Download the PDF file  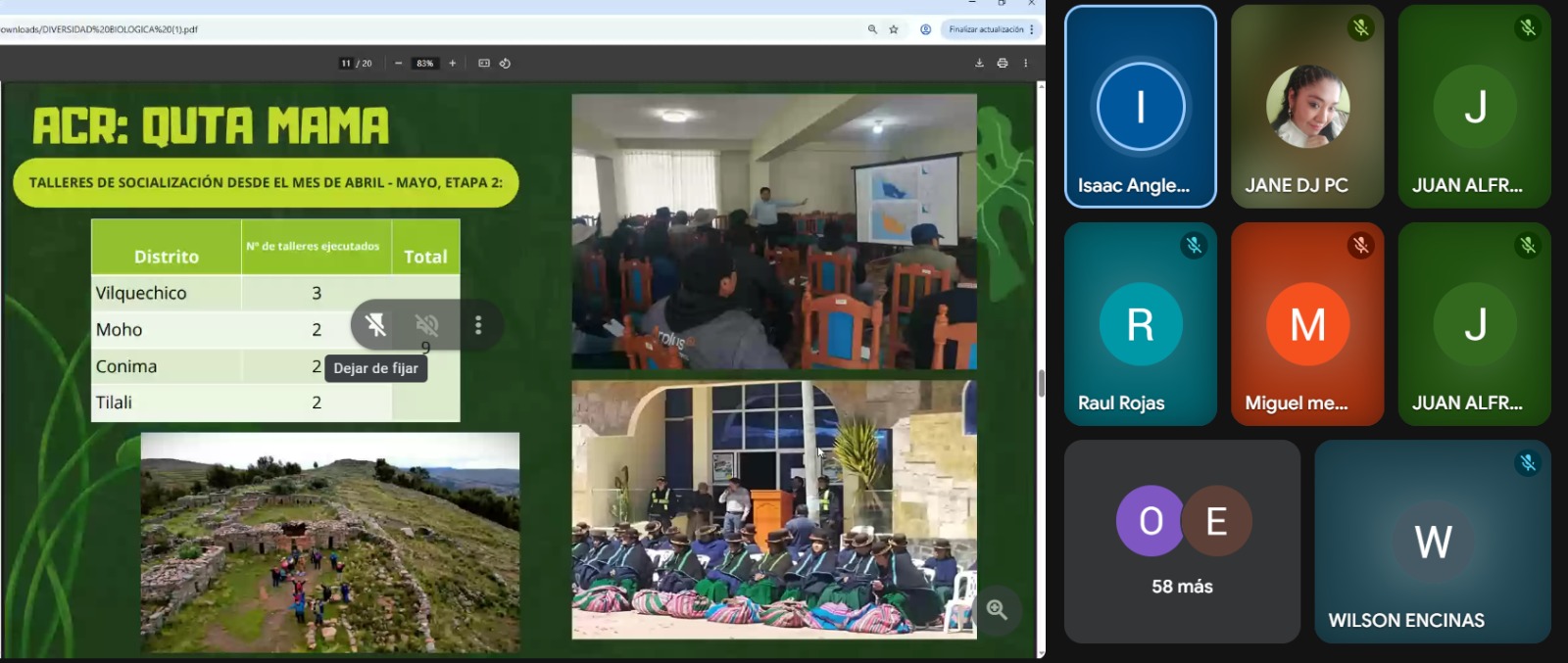click(979, 63)
